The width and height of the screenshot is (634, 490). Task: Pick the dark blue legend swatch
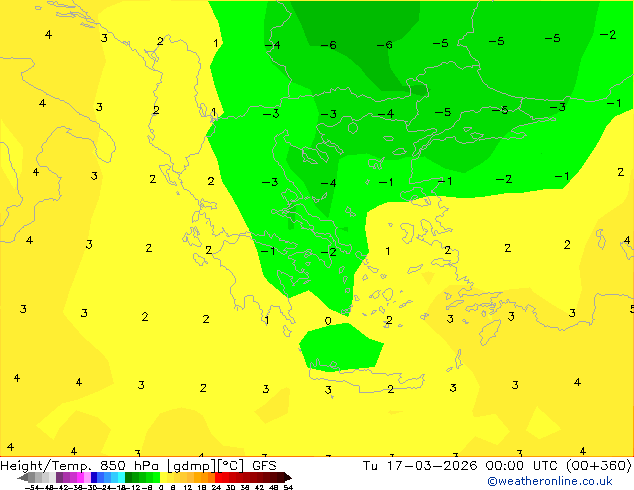[x=94, y=478]
